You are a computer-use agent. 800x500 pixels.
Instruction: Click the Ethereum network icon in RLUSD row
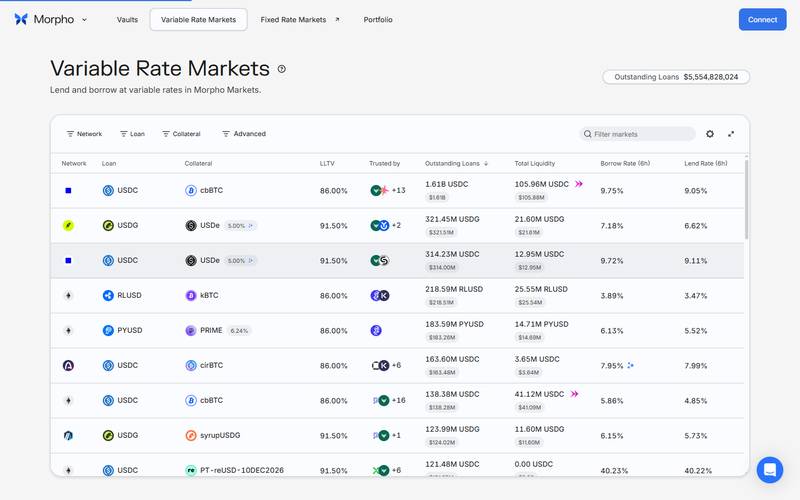click(68, 295)
